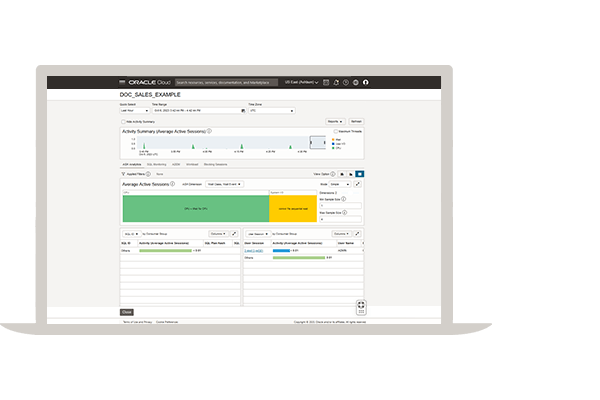Expand the Average Active Sessions chart

click(359, 184)
